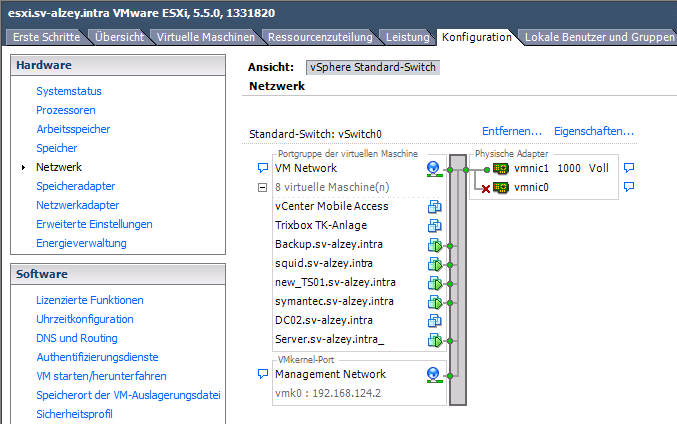This screenshot has width=677, height=424.
Task: Click the Trixbox TK-Anlage VM icon
Action: coord(434,225)
